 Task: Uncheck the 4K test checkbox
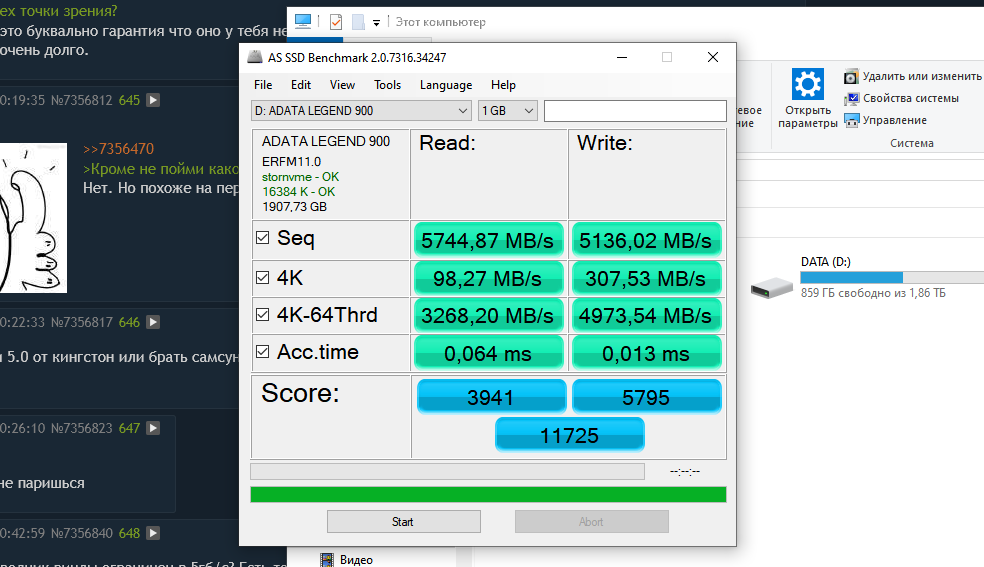[262, 277]
